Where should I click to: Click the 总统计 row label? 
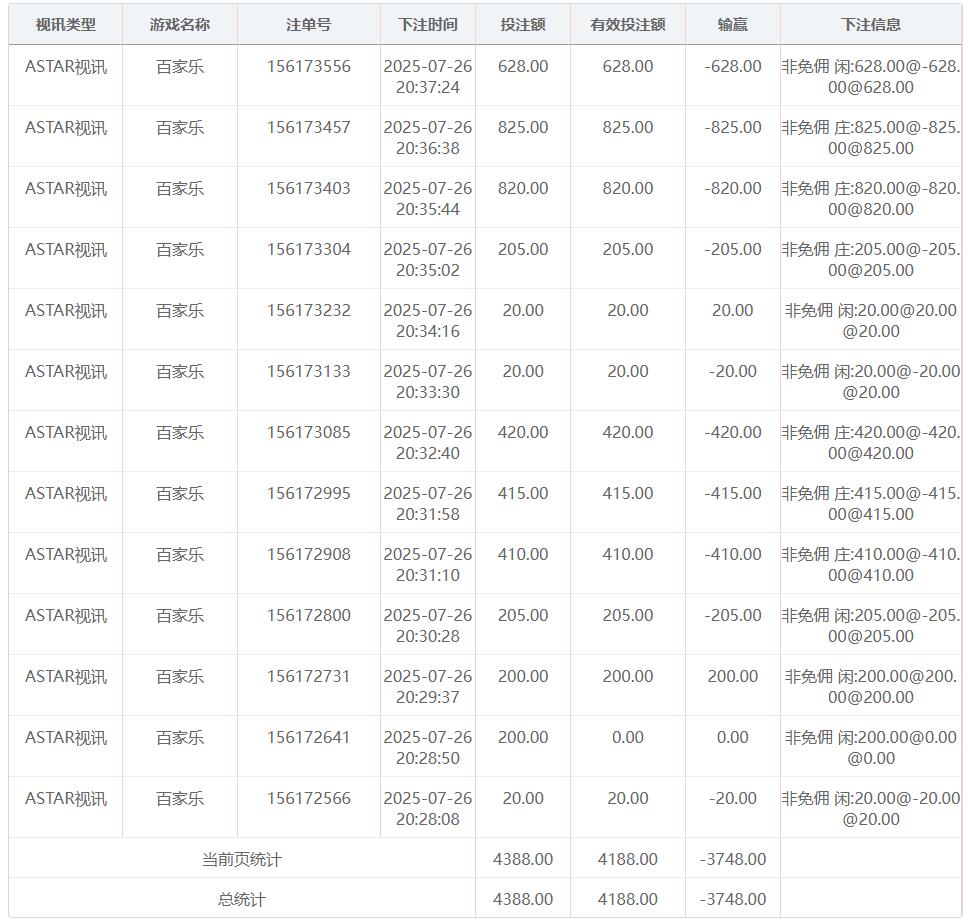[x=242, y=899]
